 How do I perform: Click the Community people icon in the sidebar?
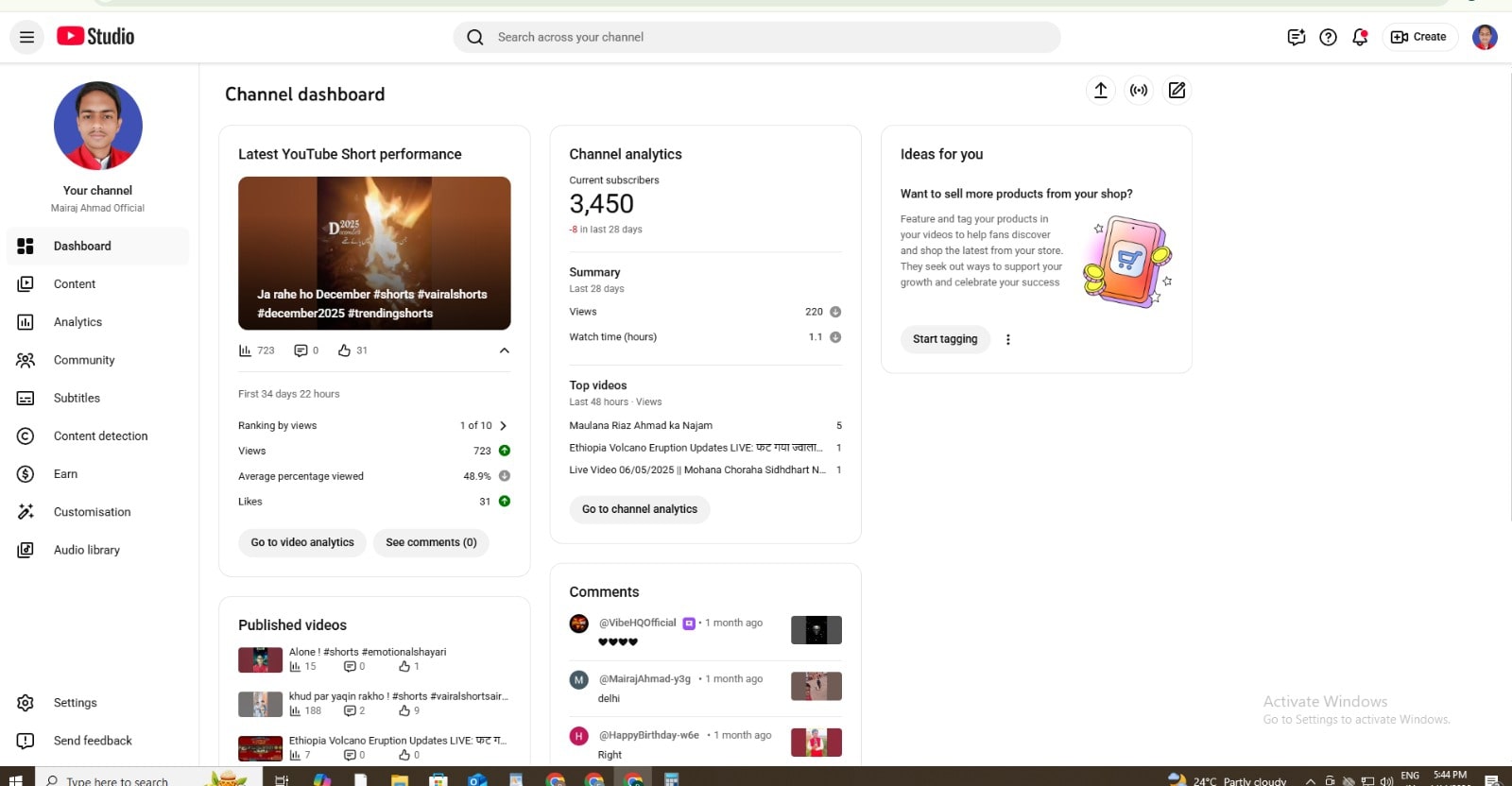[x=26, y=360]
